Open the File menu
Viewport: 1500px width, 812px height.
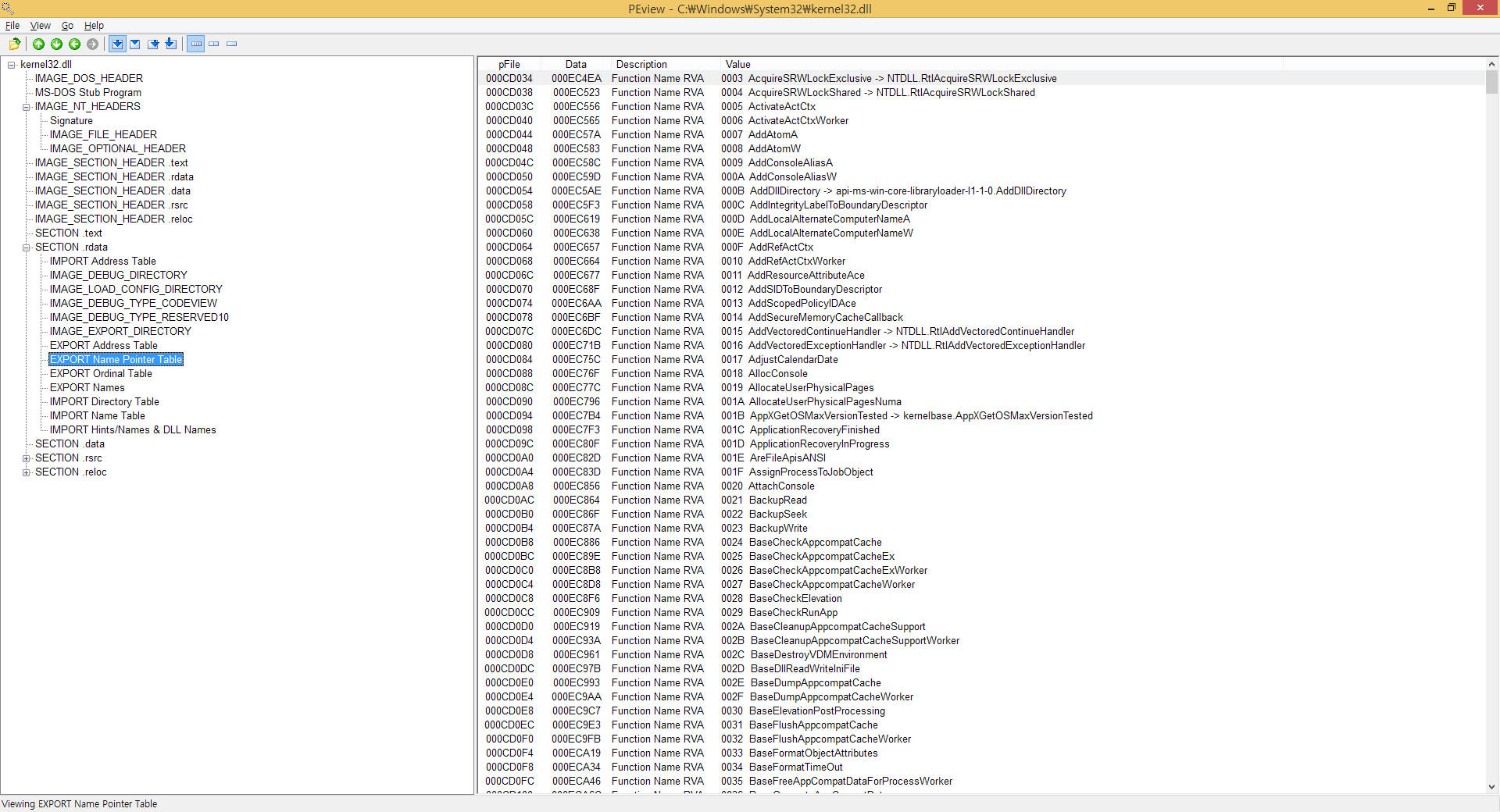click(x=12, y=26)
